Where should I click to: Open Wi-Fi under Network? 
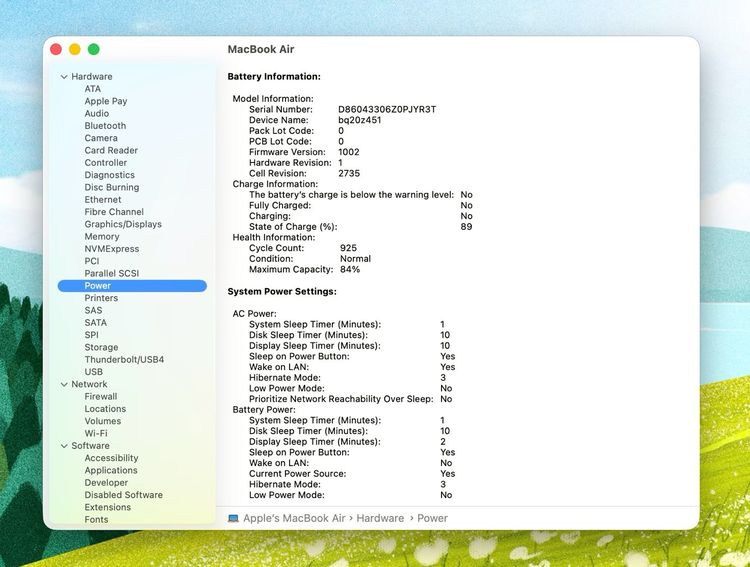96,434
